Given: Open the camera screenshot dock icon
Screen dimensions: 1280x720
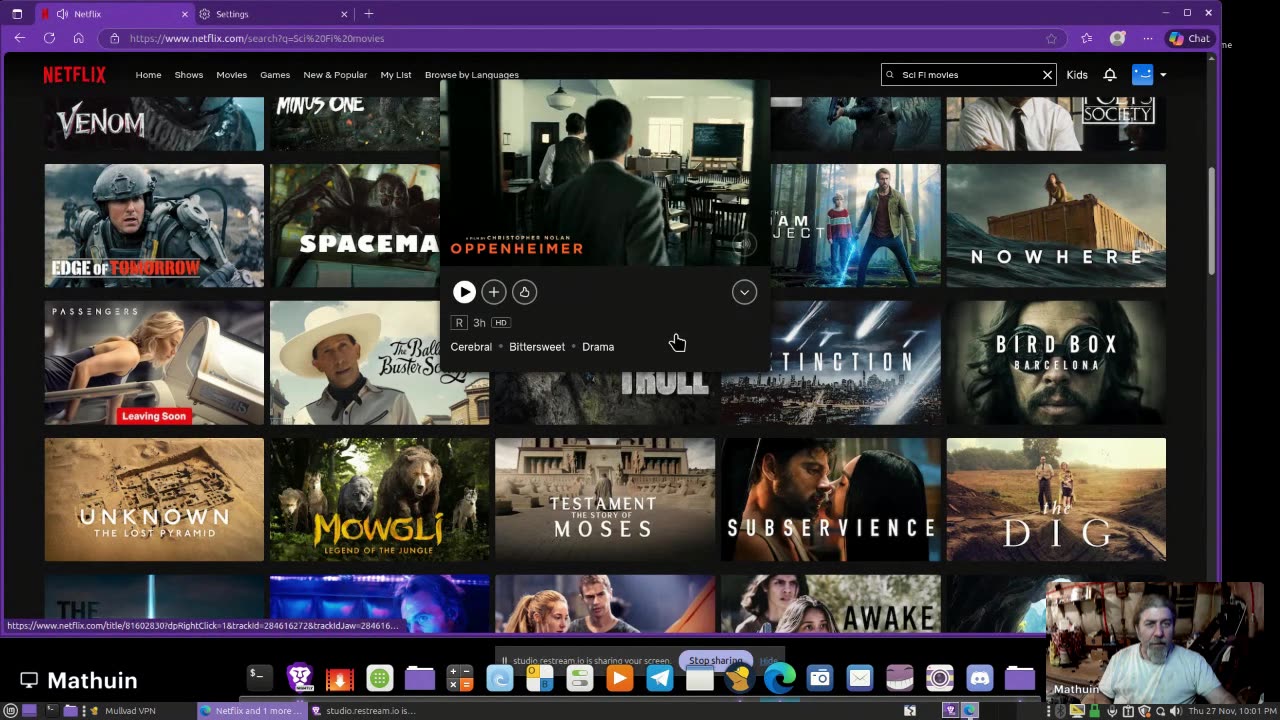Looking at the screenshot, I should point(820,679).
